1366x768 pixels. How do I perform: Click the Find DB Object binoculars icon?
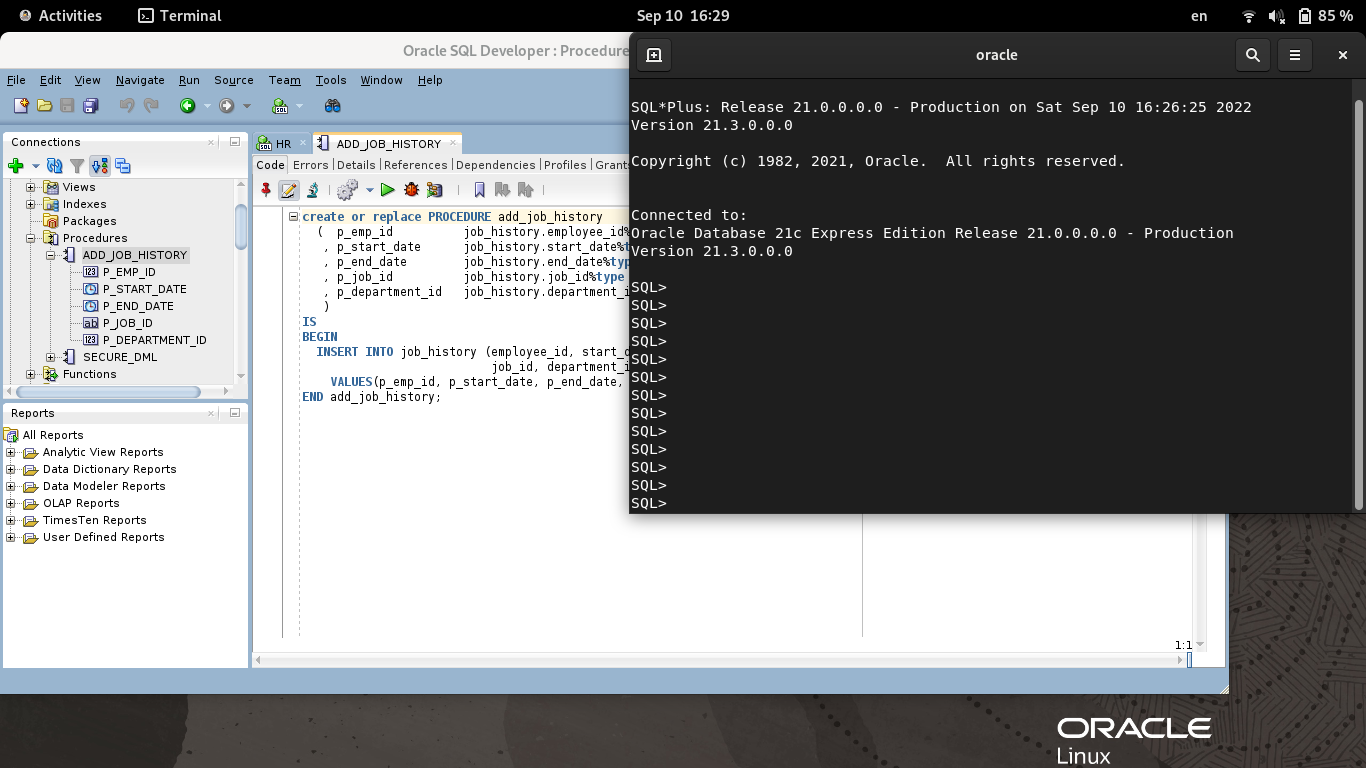[x=333, y=106]
